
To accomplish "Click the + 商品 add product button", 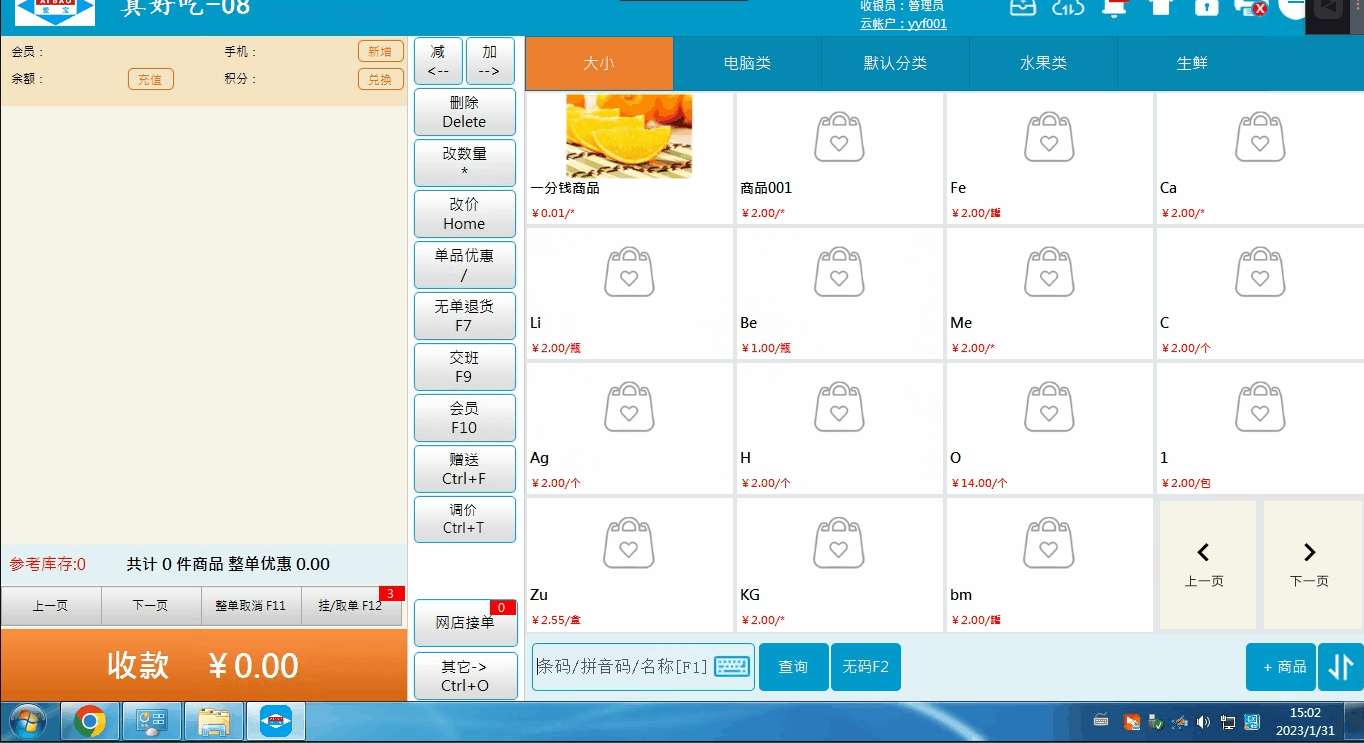I will point(1281,667).
